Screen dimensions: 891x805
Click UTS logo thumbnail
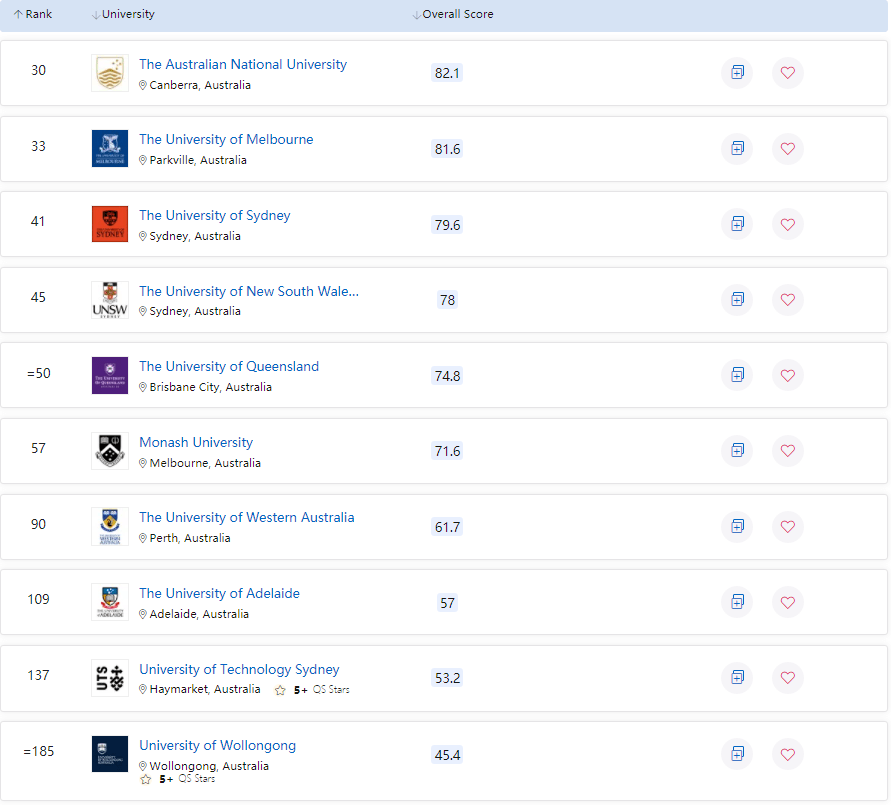pos(110,678)
